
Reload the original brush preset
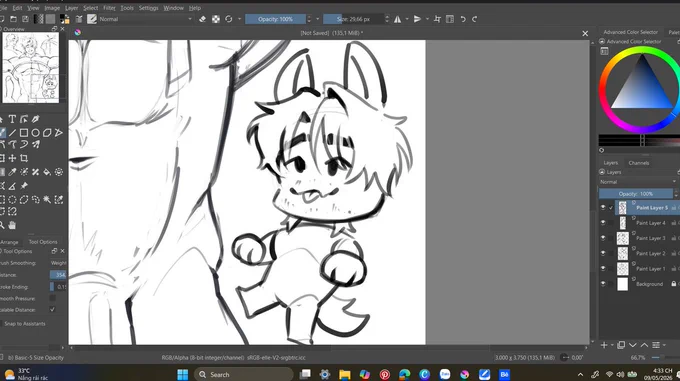coord(229,19)
